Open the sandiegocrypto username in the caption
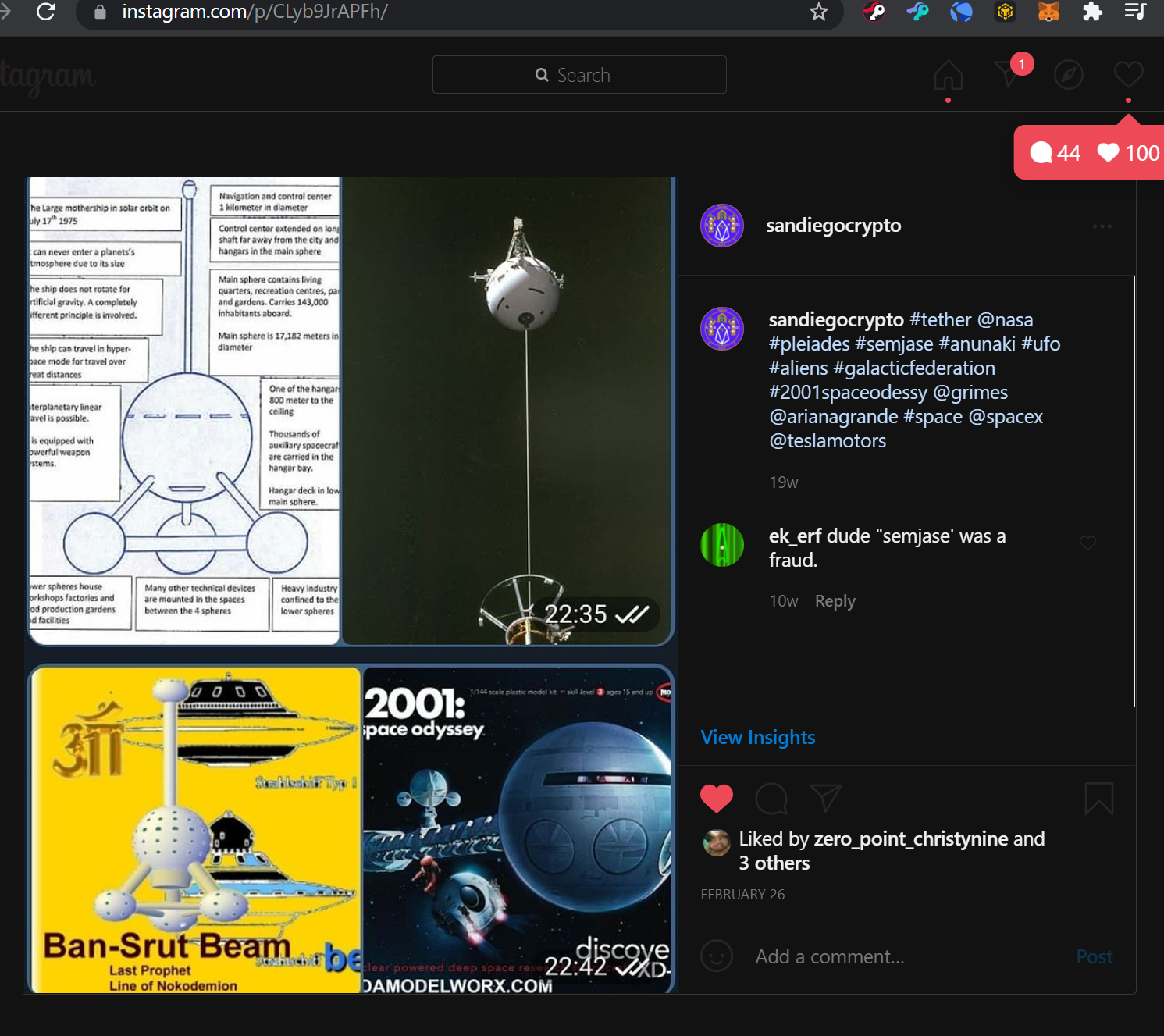 pos(836,320)
